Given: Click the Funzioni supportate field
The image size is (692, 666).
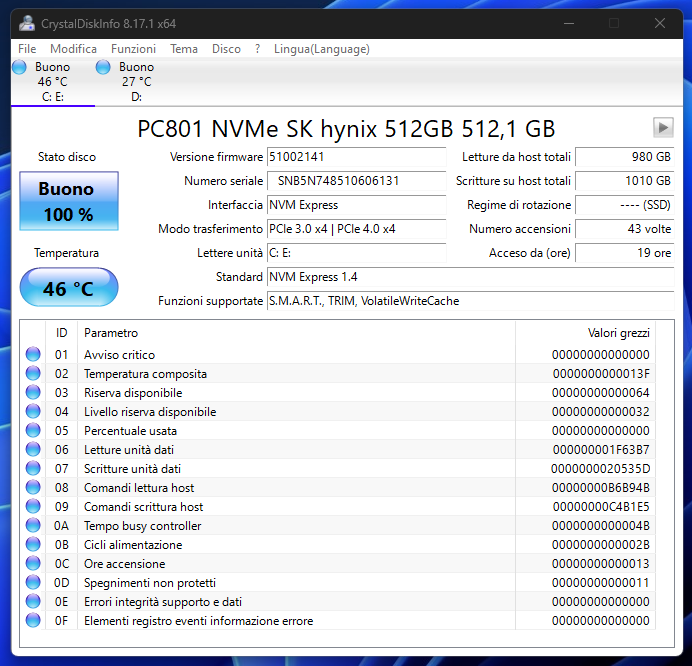Looking at the screenshot, I should (x=470, y=301).
